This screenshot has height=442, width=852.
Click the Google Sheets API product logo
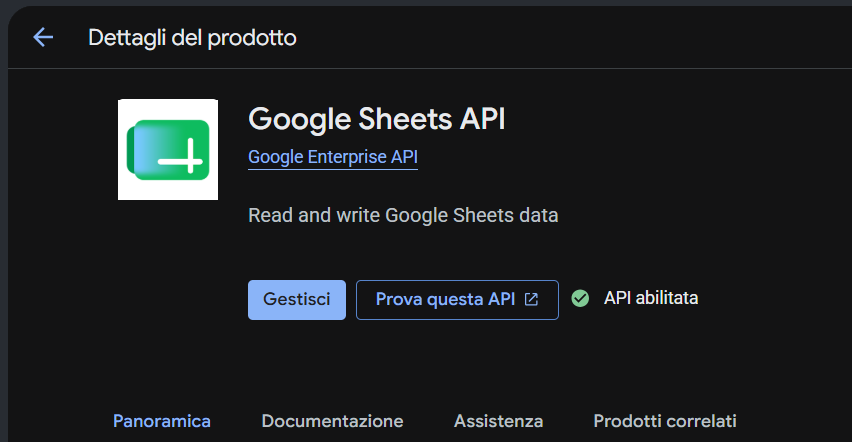tap(168, 150)
